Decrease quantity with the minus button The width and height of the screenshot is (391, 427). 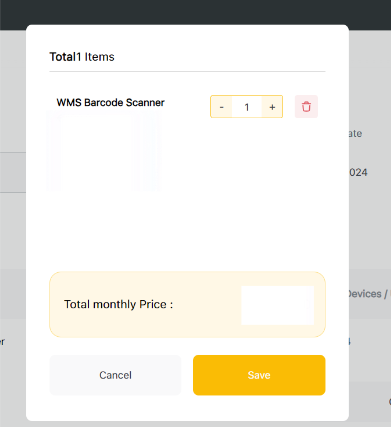coord(221,107)
